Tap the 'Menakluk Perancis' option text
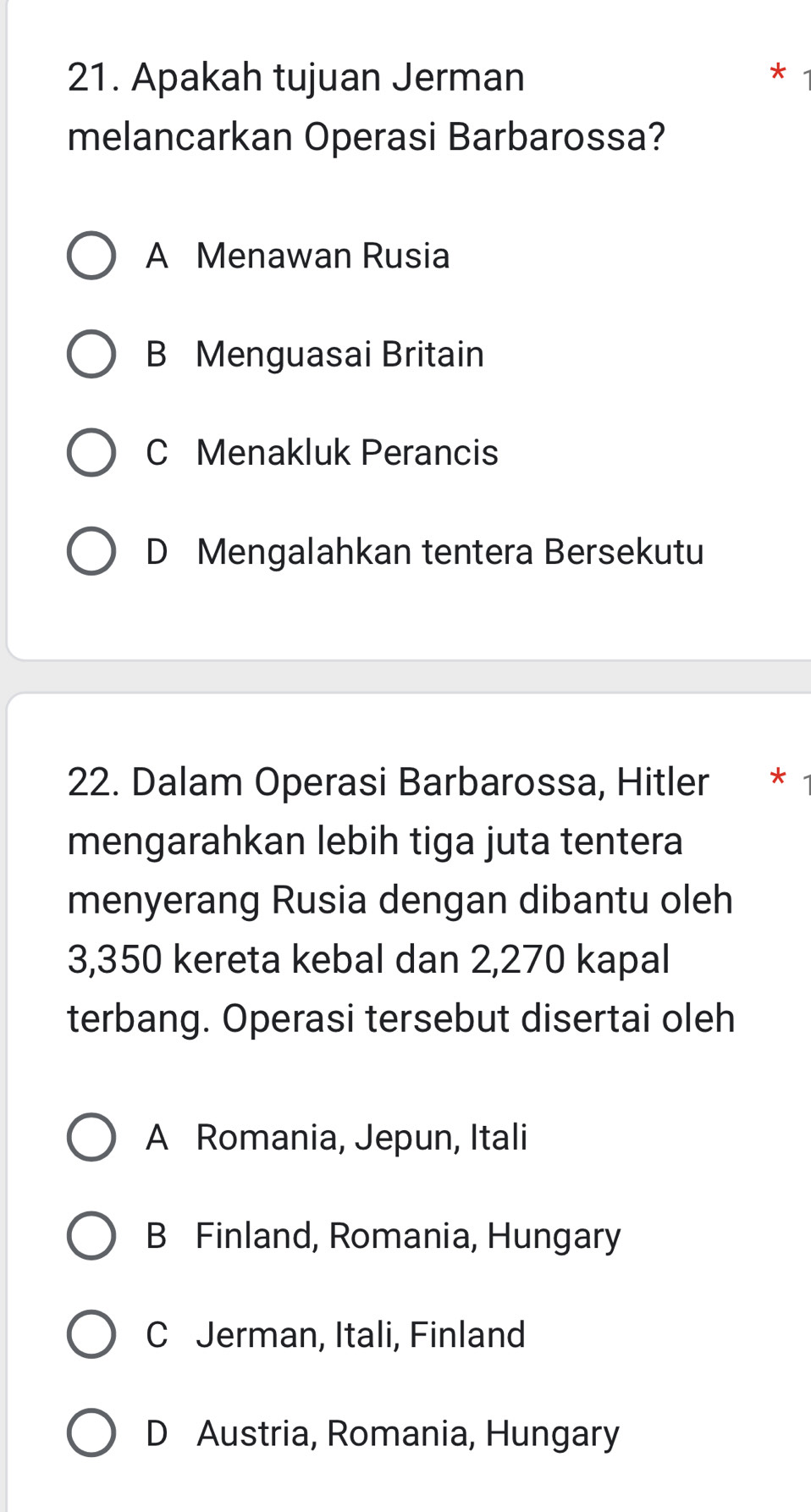811x1512 pixels. pos(347,453)
